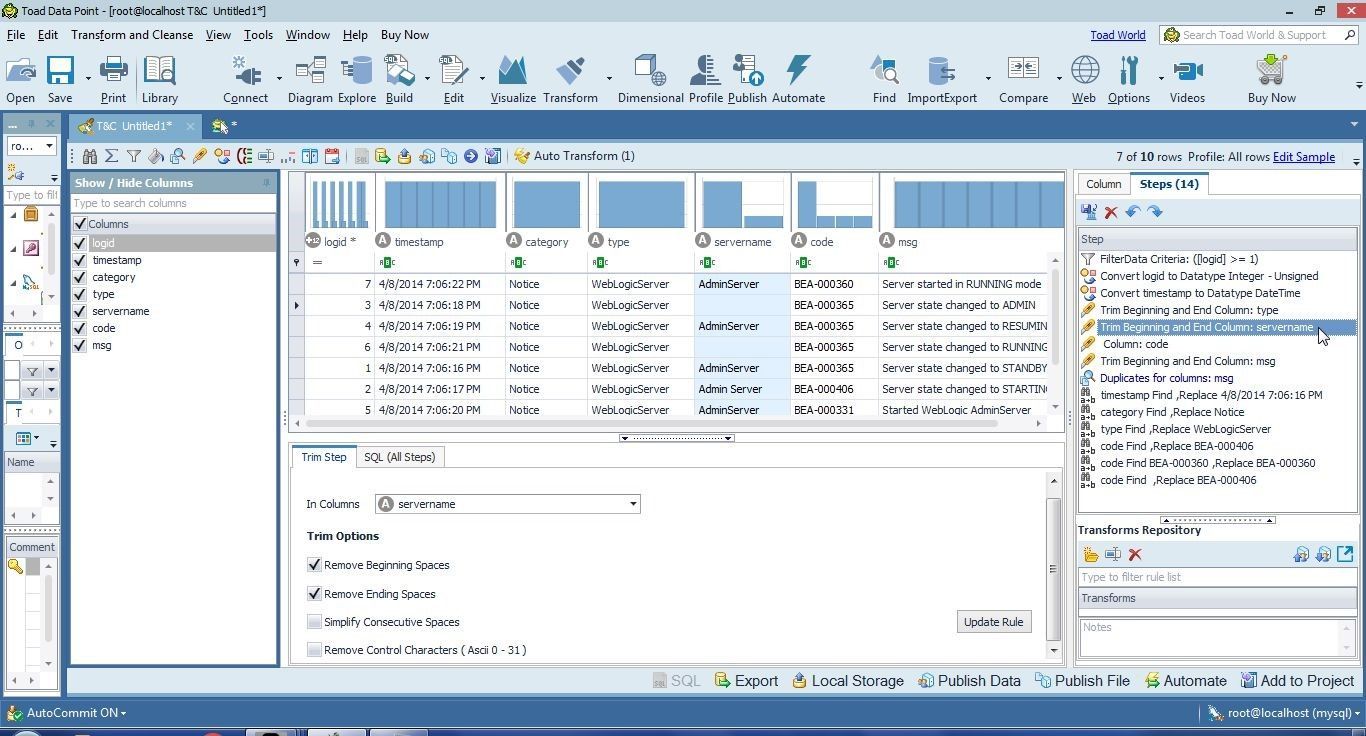Click the blue arrow circle icon in toolbar
The height and width of the screenshot is (736, 1366).
point(470,156)
